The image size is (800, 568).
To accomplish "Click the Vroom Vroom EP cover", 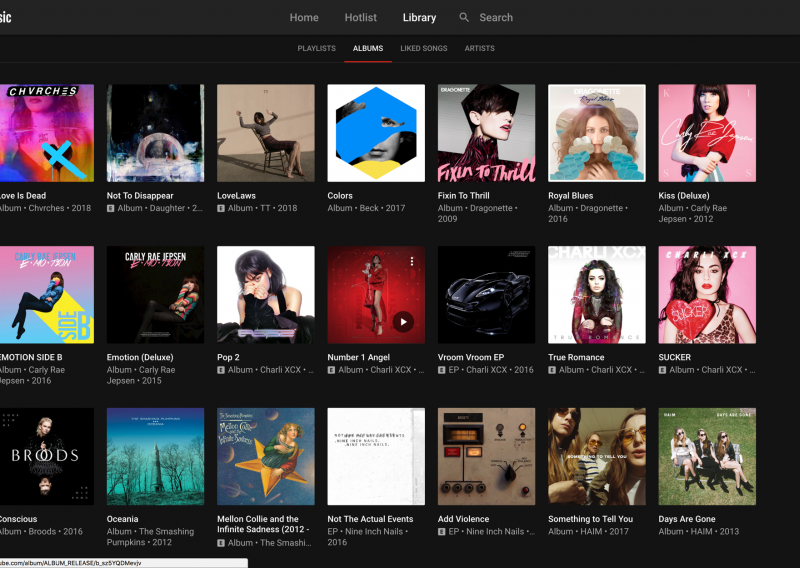I will (x=486, y=294).
